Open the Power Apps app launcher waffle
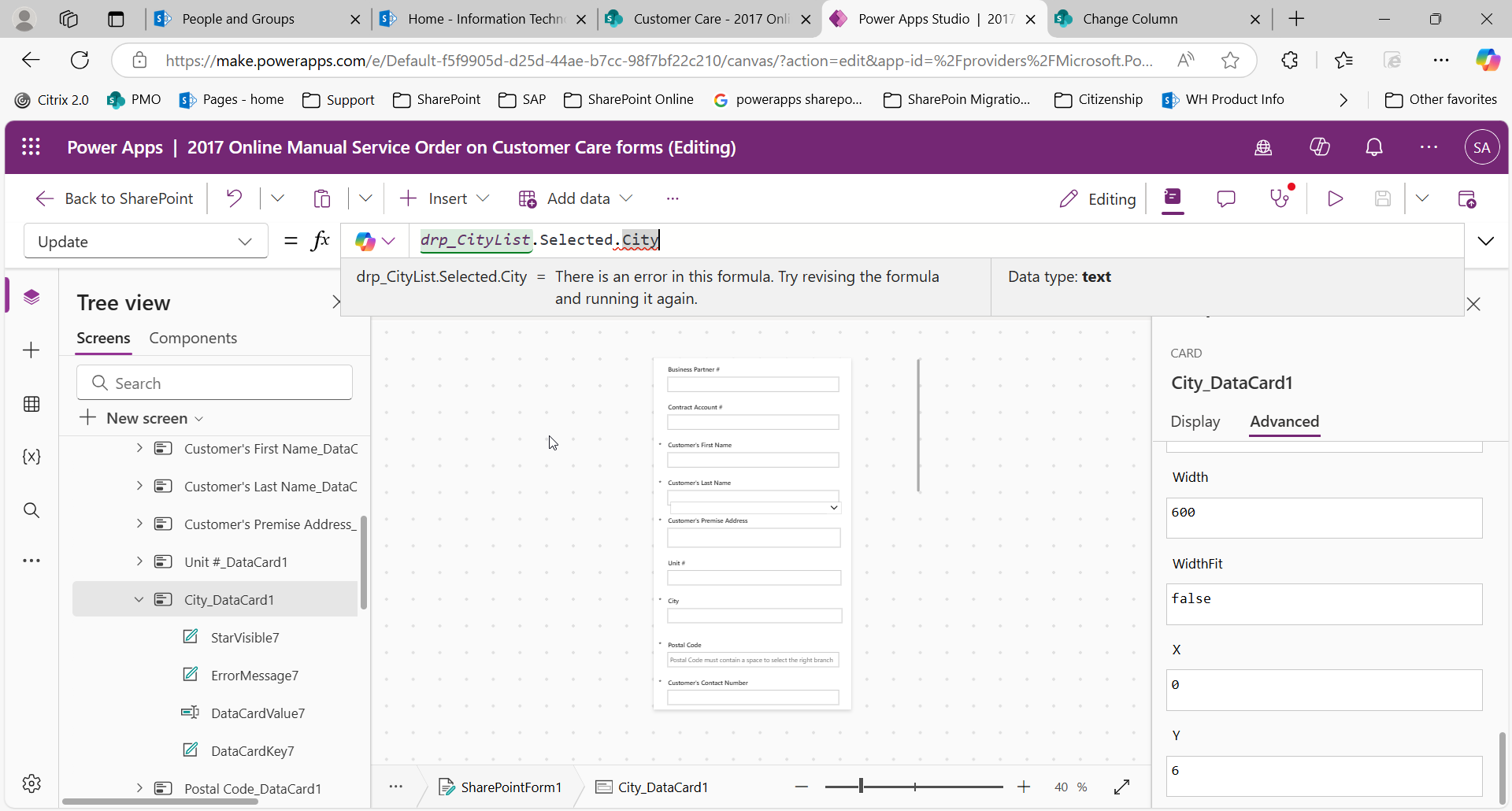 tap(31, 147)
